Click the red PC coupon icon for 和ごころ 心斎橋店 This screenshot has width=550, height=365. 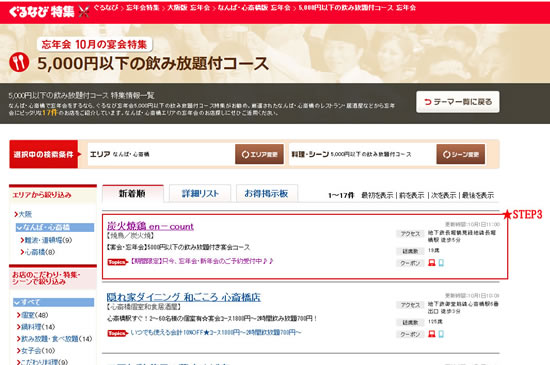[432, 334]
